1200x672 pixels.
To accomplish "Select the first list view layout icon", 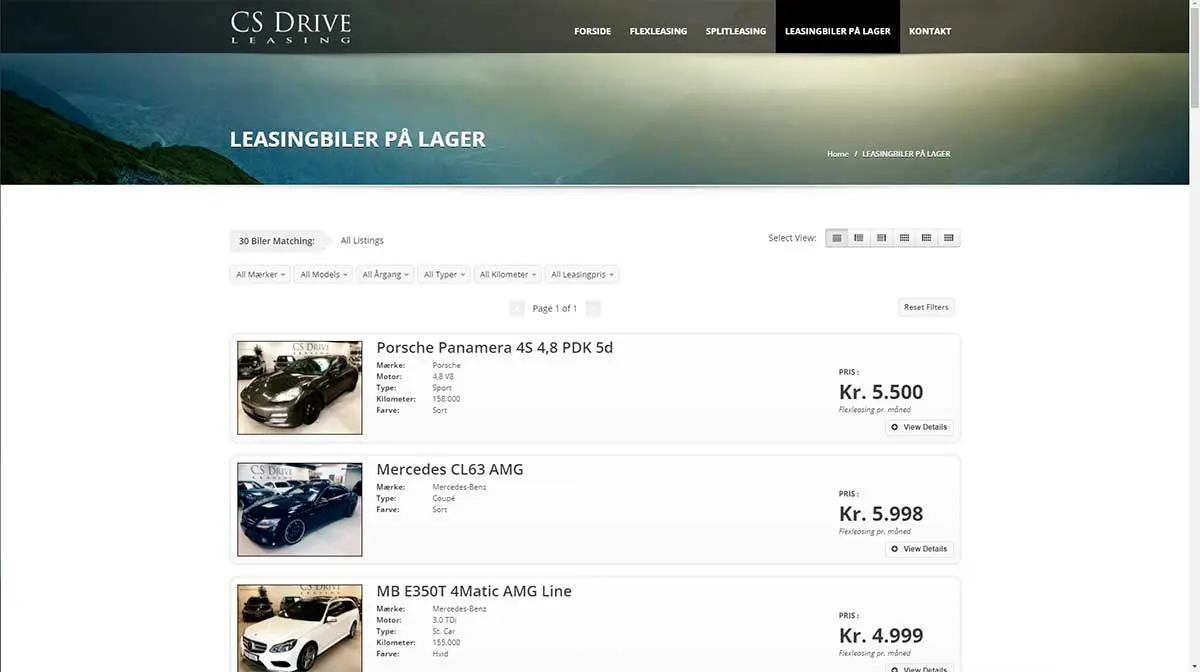I will 837,239.
